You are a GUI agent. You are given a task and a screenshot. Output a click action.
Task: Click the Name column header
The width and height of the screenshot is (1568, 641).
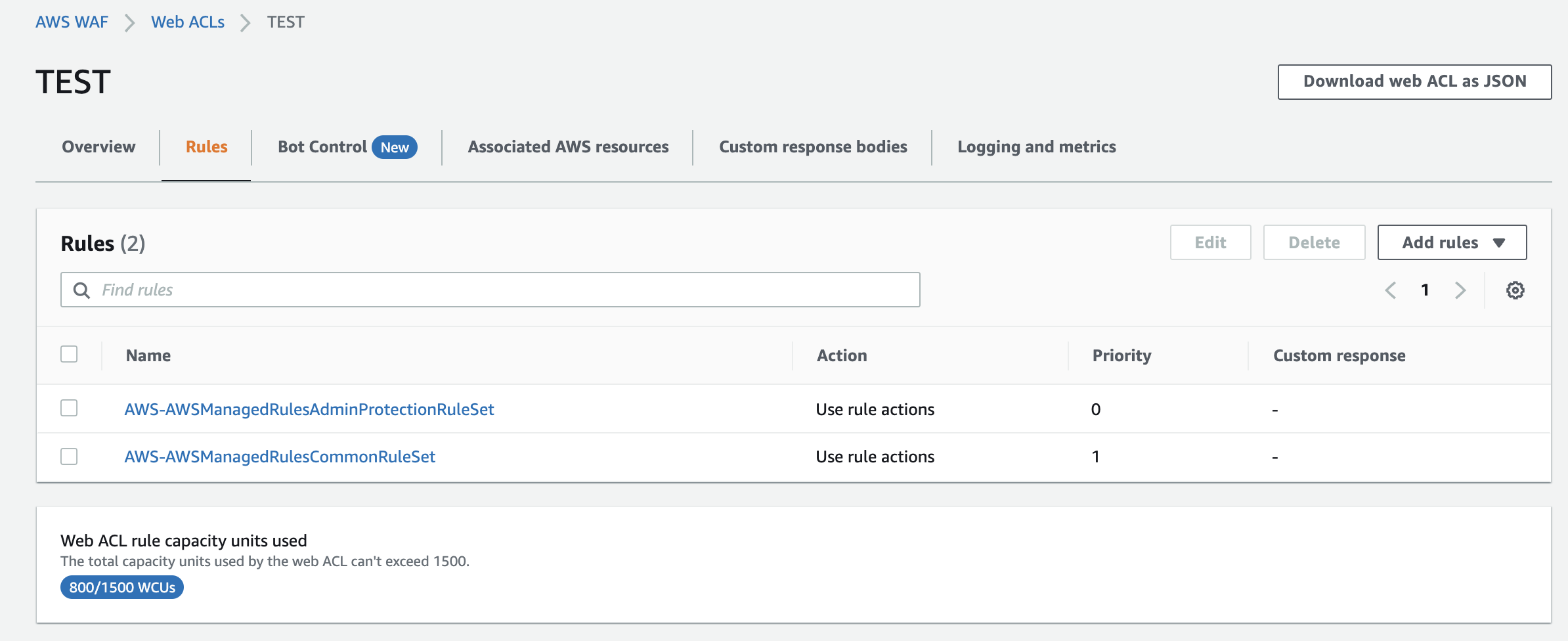[148, 355]
